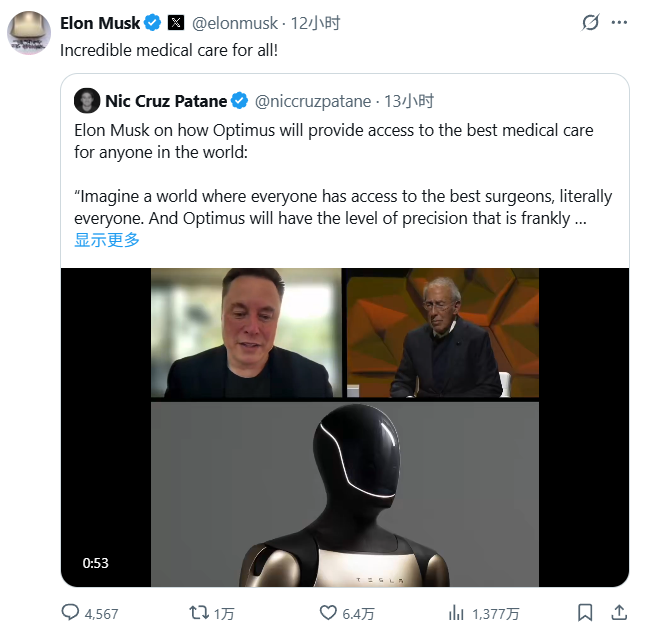The width and height of the screenshot is (647, 628).
Task: Click the X affiliation badge beside Elon Musk
Action: 175,22
